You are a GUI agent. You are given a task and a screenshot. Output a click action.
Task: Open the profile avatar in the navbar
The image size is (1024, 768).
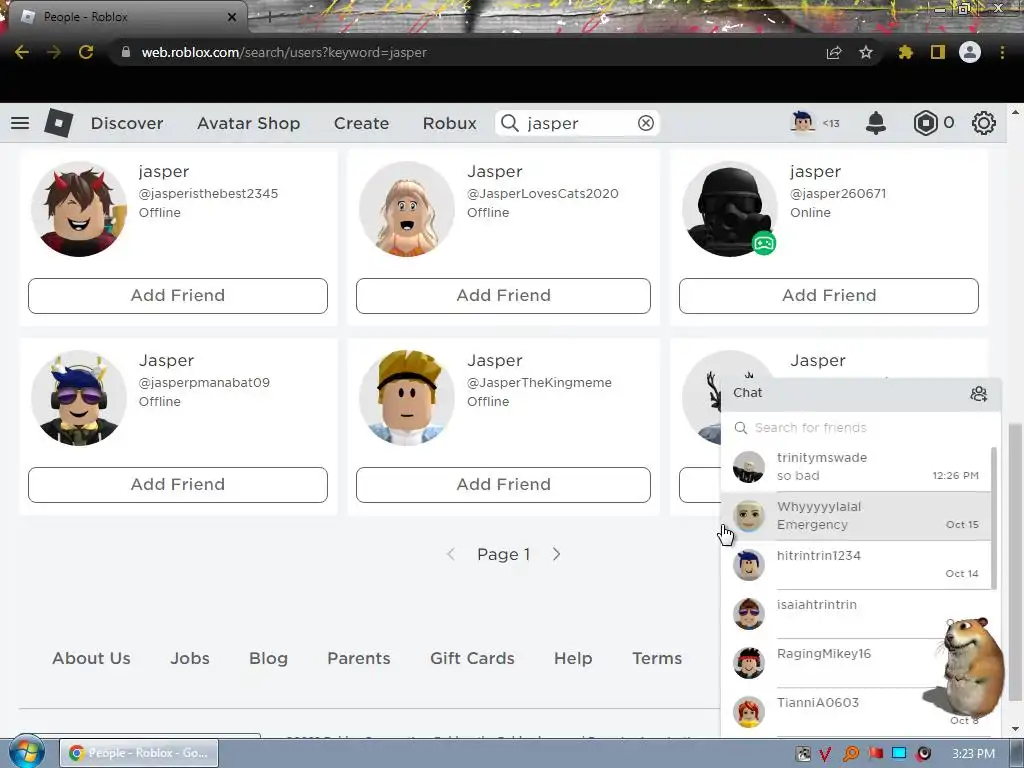(x=803, y=123)
